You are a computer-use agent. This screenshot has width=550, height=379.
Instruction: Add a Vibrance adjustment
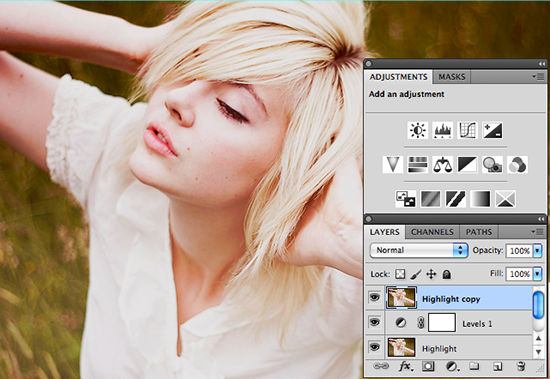click(x=393, y=165)
